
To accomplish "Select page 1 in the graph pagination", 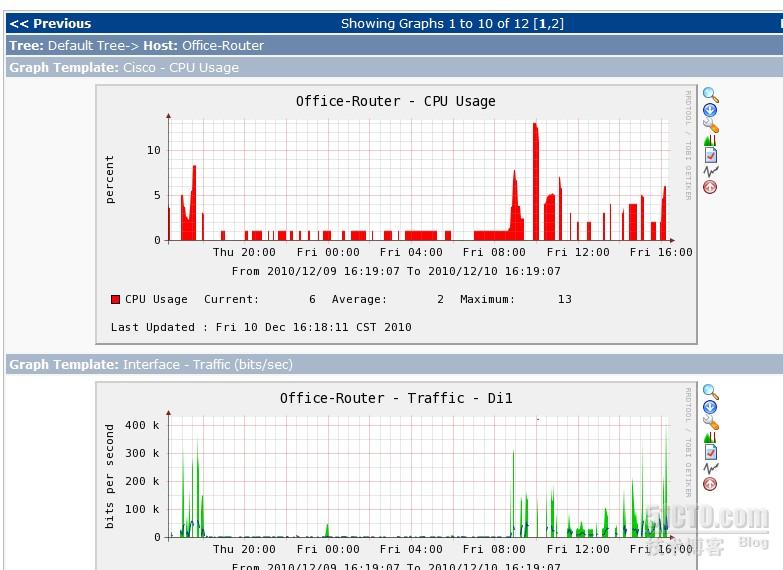I will tap(542, 23).
